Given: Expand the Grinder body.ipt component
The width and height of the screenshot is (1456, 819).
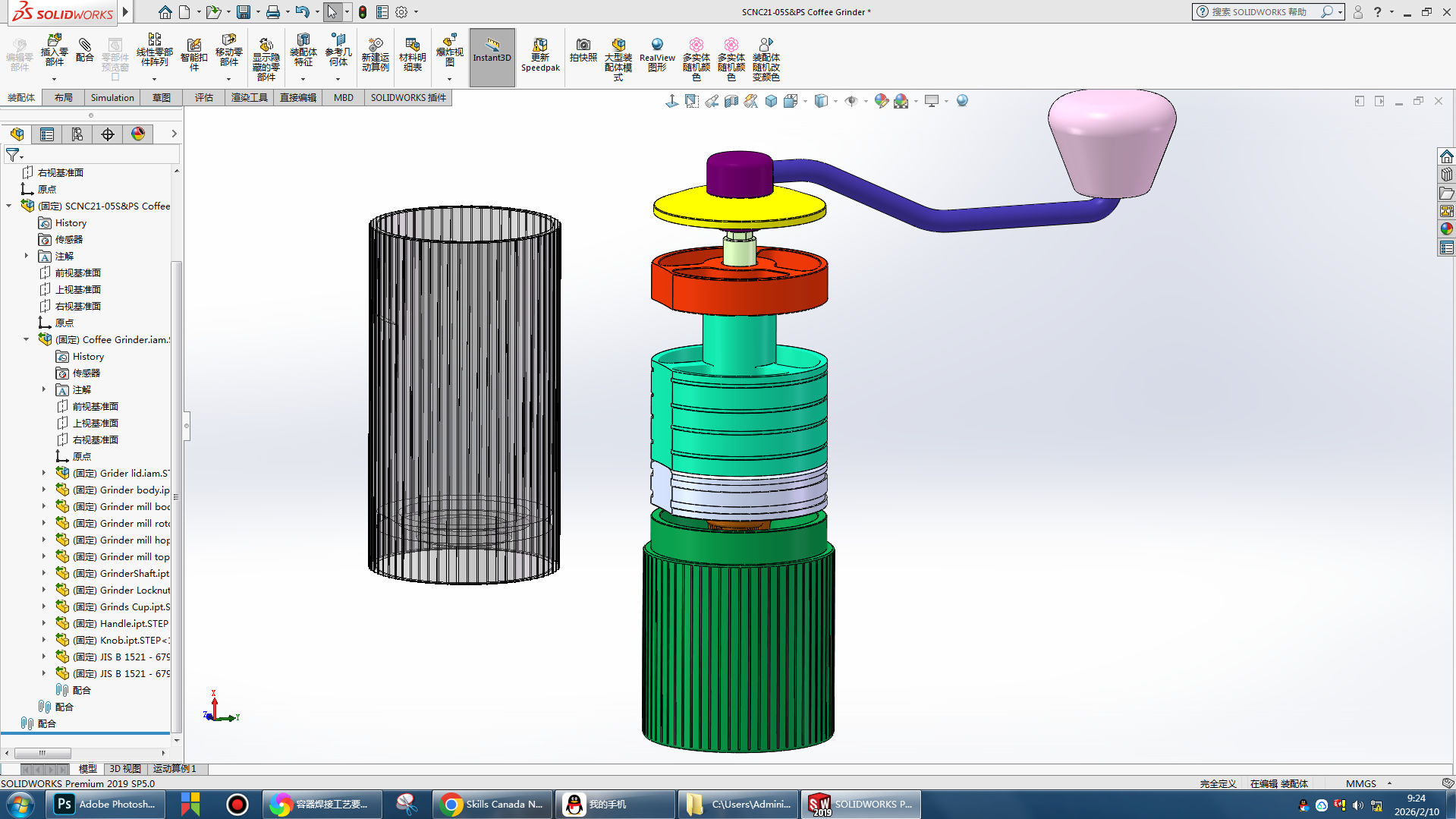Looking at the screenshot, I should click(44, 490).
